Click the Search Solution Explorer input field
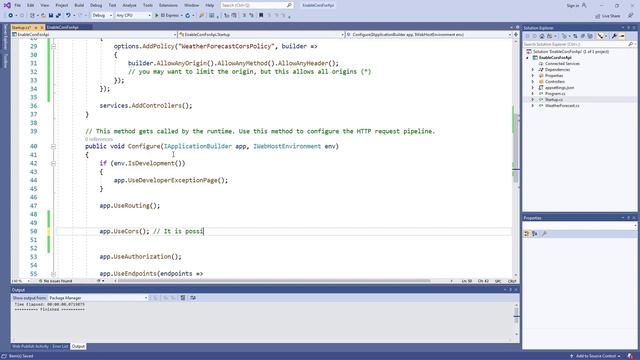 coord(576,44)
